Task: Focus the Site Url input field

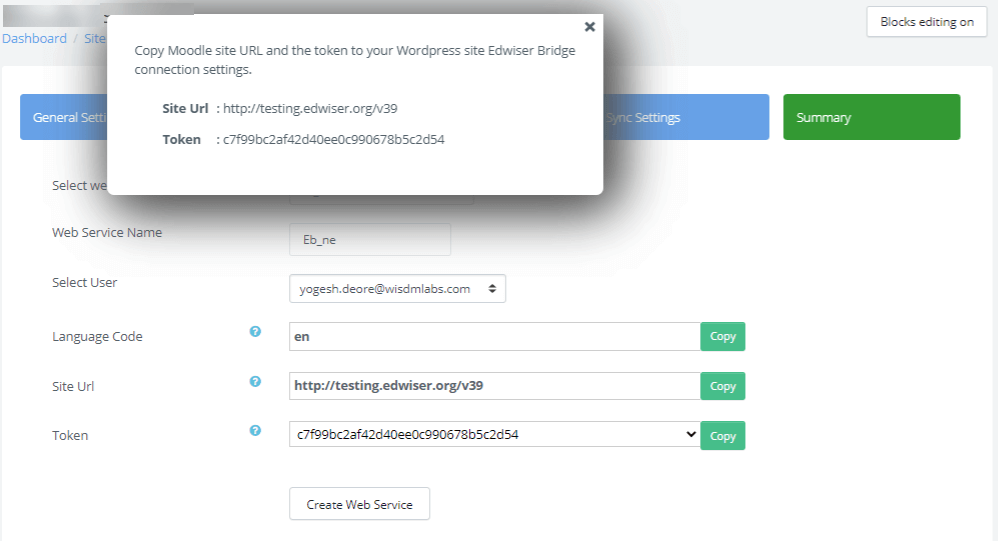Action: 495,386
